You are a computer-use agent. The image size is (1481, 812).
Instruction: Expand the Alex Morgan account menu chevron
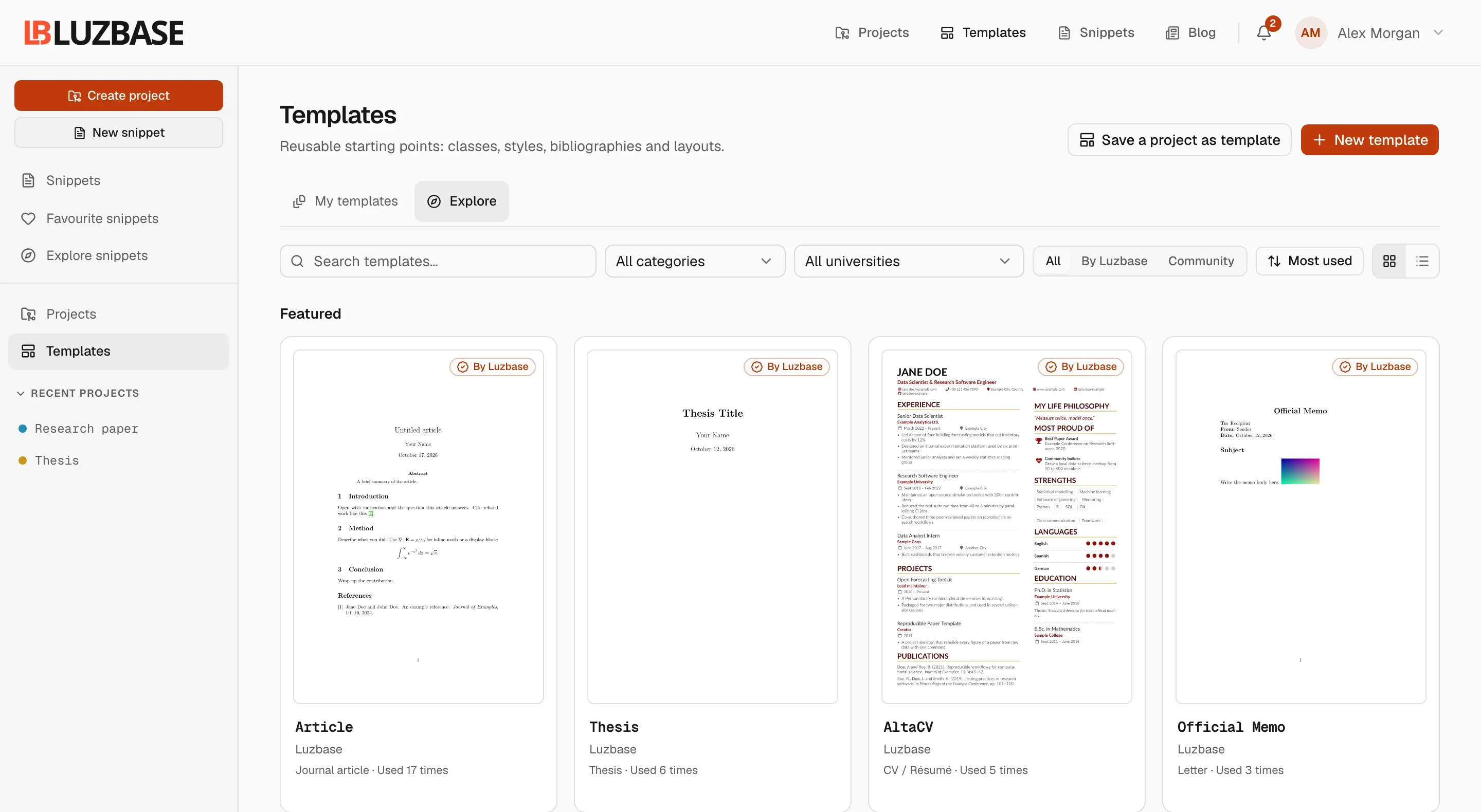(x=1438, y=33)
